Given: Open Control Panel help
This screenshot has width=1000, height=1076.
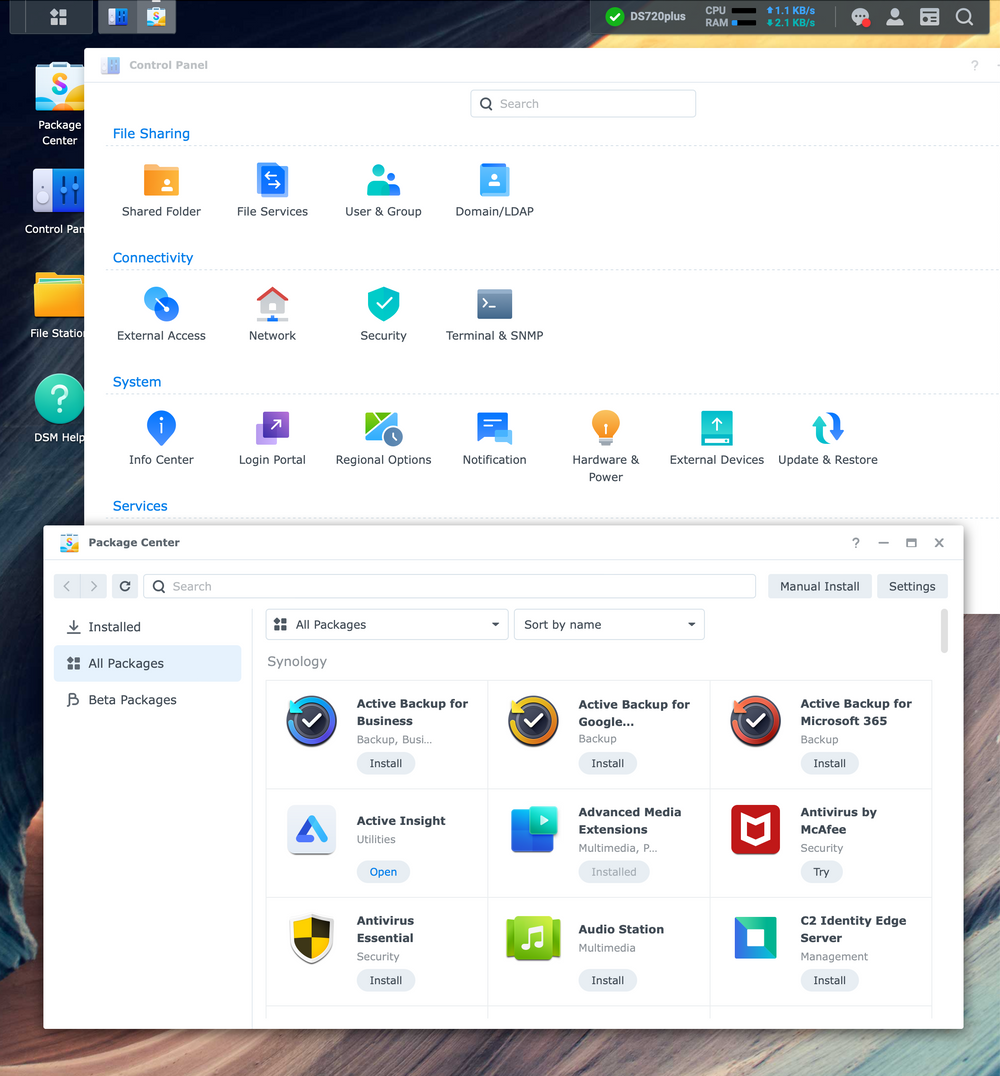Looking at the screenshot, I should pos(975,65).
